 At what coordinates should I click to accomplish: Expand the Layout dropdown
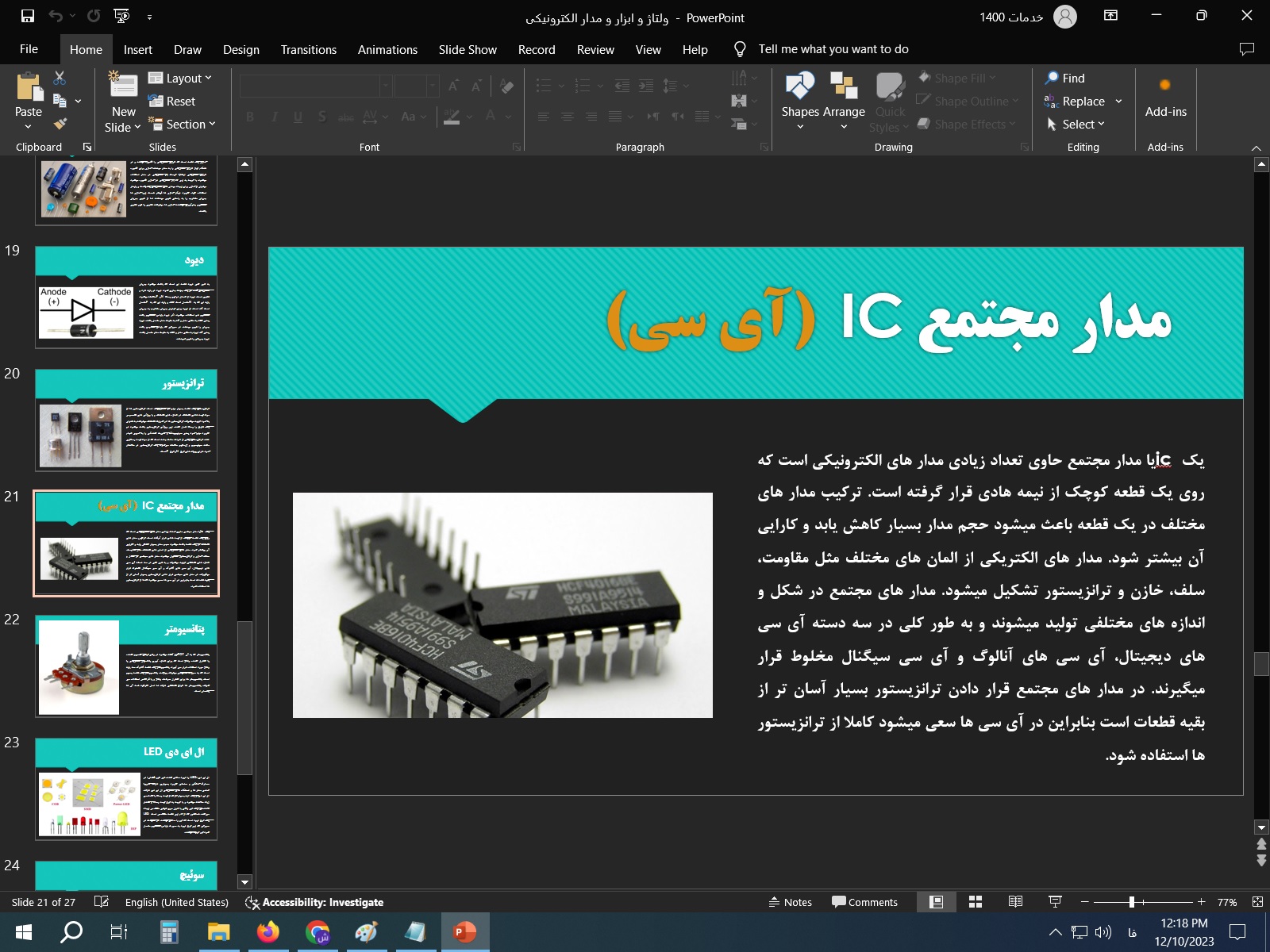coord(181,78)
